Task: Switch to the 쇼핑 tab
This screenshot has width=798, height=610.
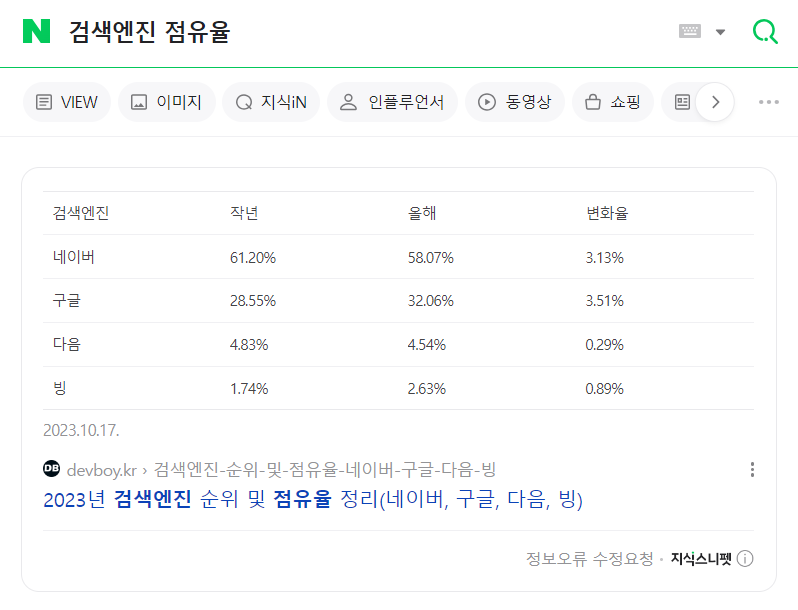Action: [613, 102]
